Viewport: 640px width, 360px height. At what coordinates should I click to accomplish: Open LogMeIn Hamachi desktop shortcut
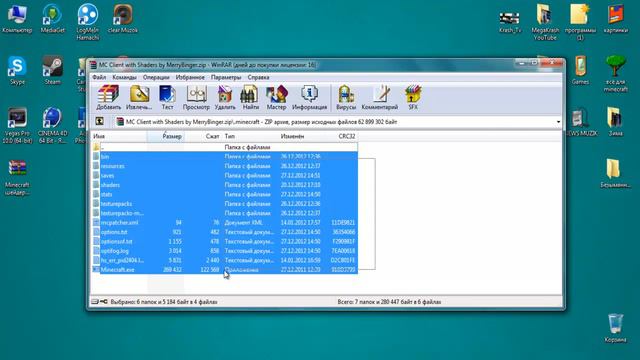(x=87, y=22)
